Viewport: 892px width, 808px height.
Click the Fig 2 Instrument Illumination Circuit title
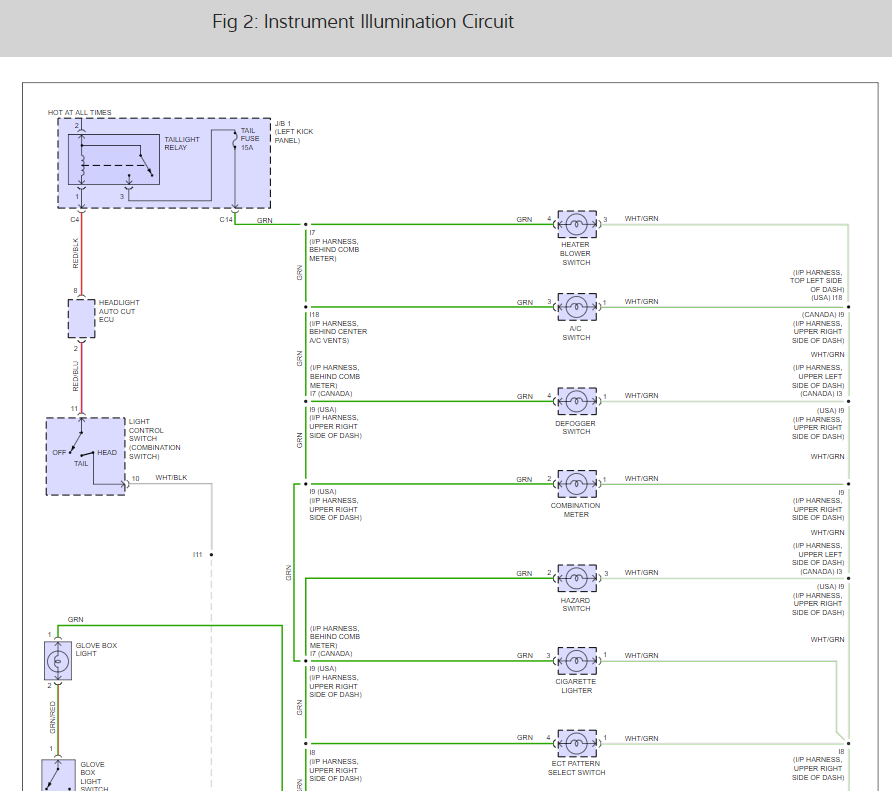click(363, 22)
